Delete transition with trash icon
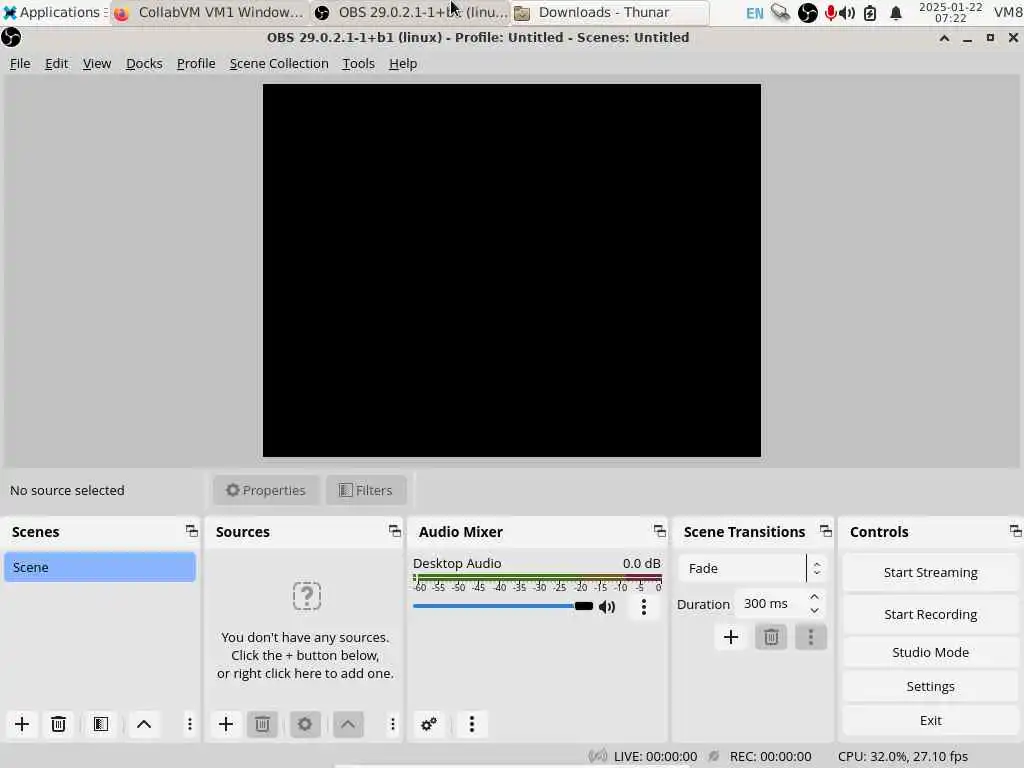 coord(771,637)
